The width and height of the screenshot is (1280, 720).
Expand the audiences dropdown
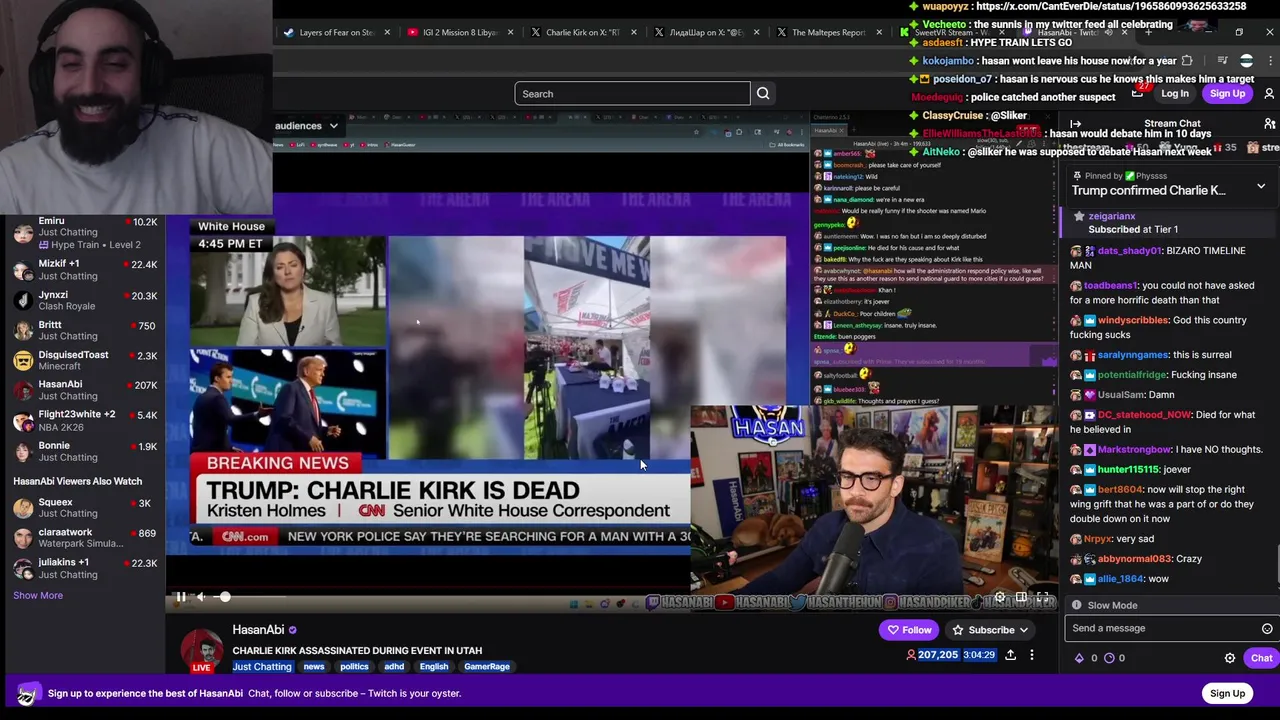click(x=307, y=126)
